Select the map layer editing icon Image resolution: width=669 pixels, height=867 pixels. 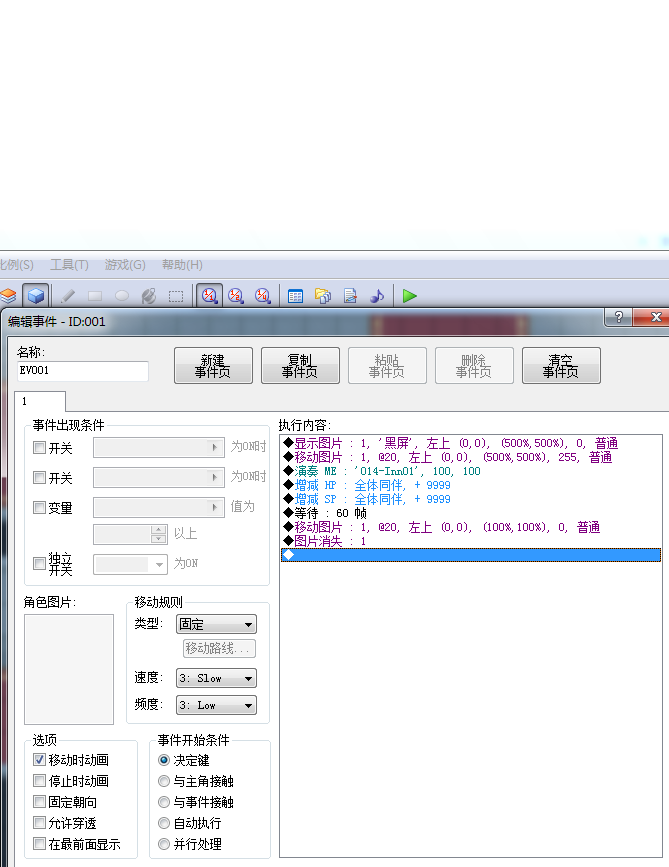pos(8,296)
